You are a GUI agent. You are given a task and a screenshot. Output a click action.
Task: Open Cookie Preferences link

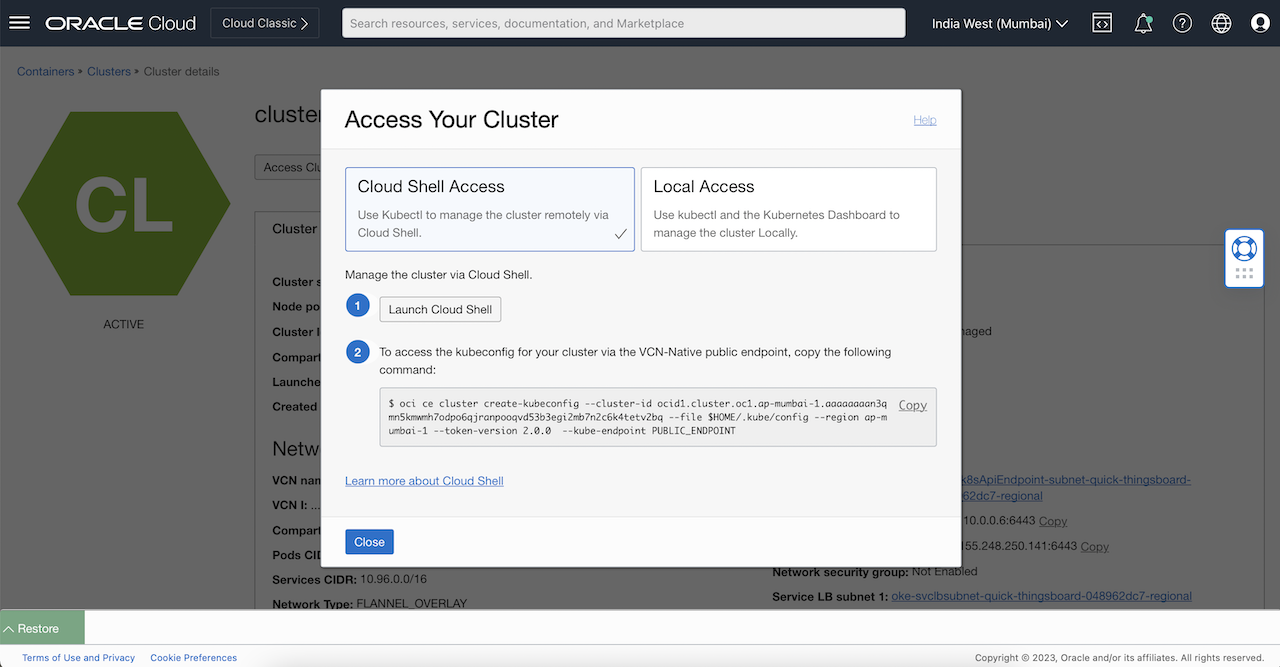click(194, 658)
